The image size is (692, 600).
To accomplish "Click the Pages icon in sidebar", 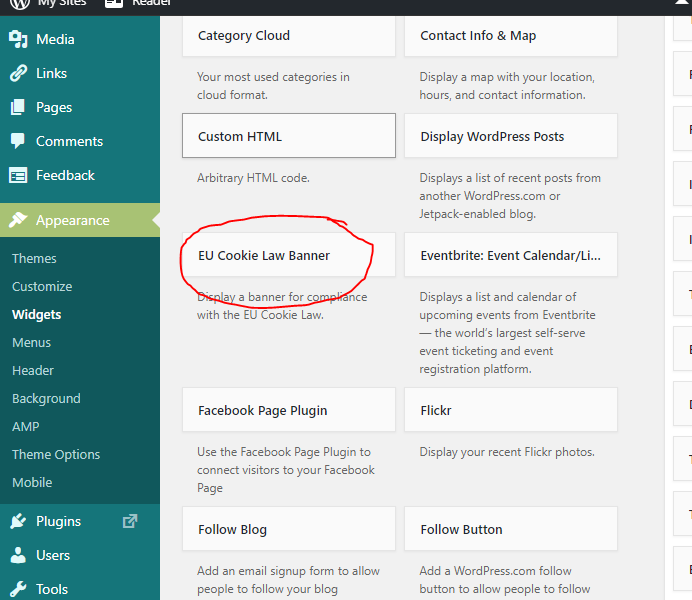I will click(18, 107).
